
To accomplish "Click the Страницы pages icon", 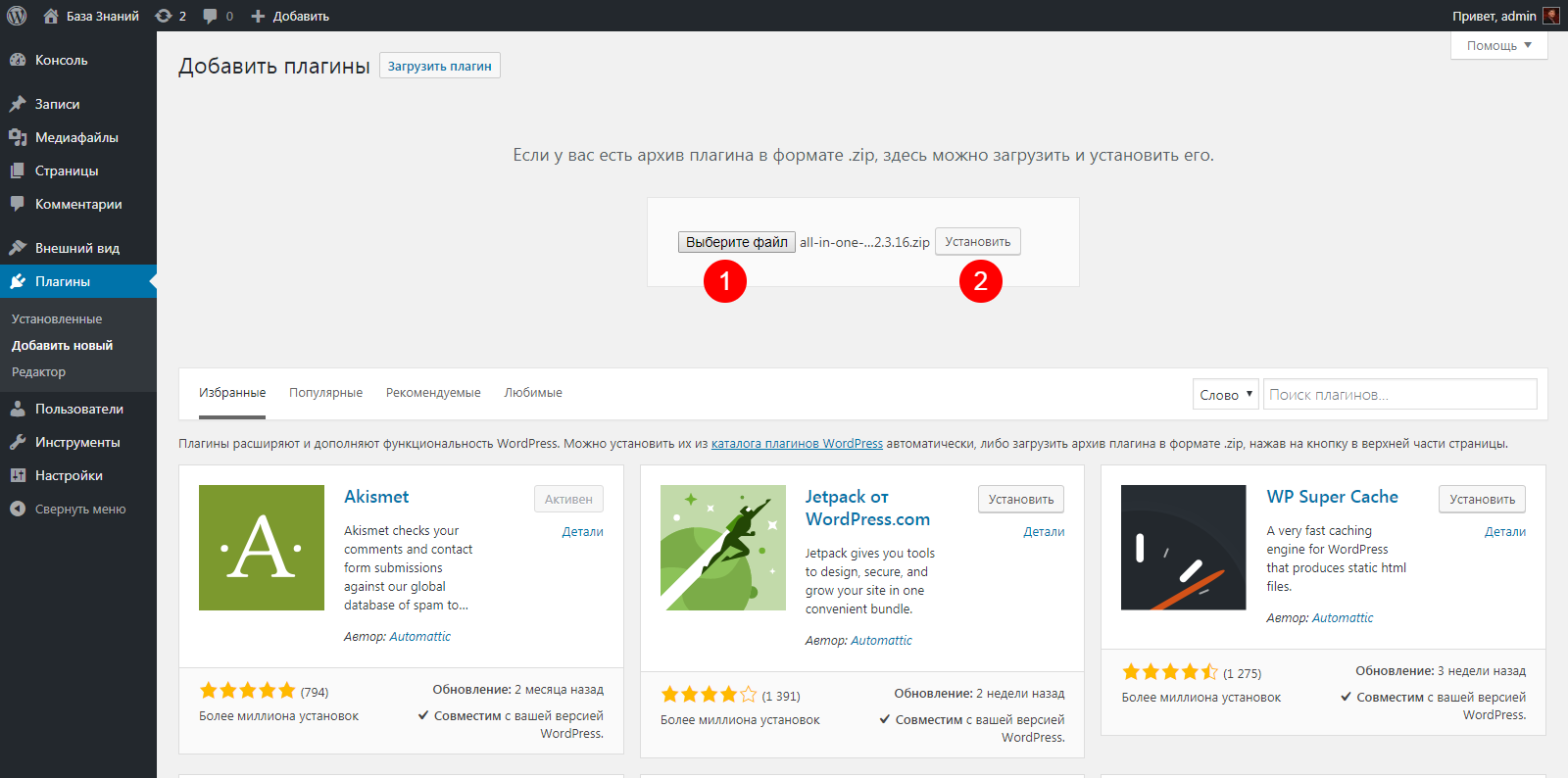I will (x=18, y=170).
